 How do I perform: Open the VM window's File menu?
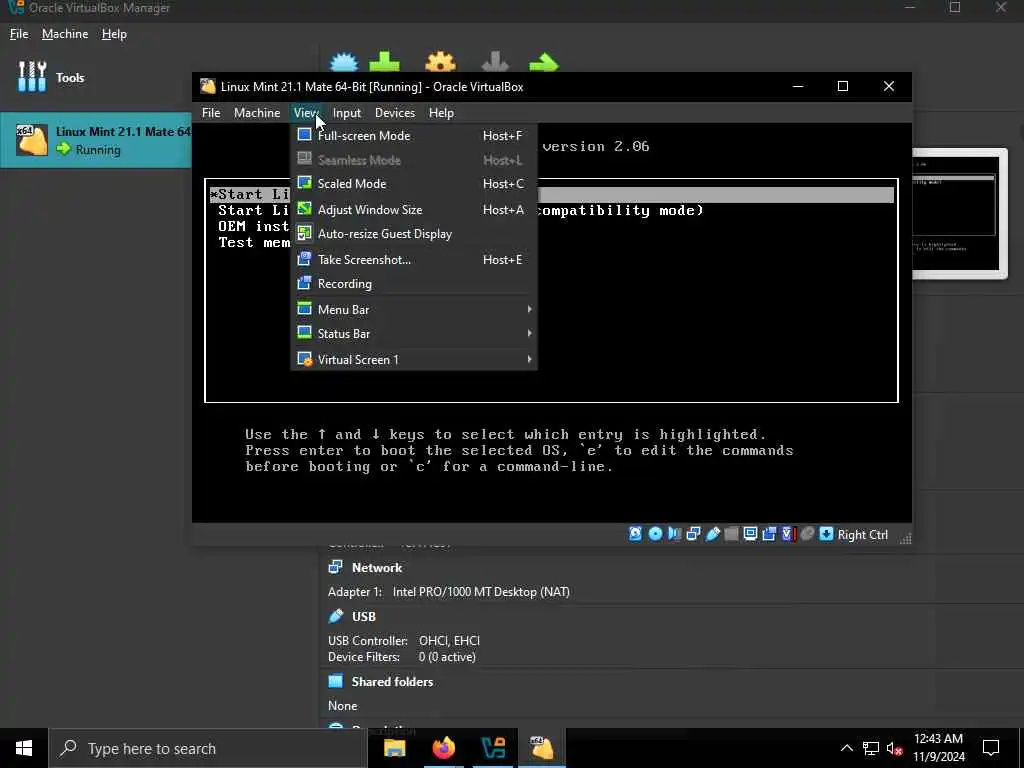[x=211, y=112]
